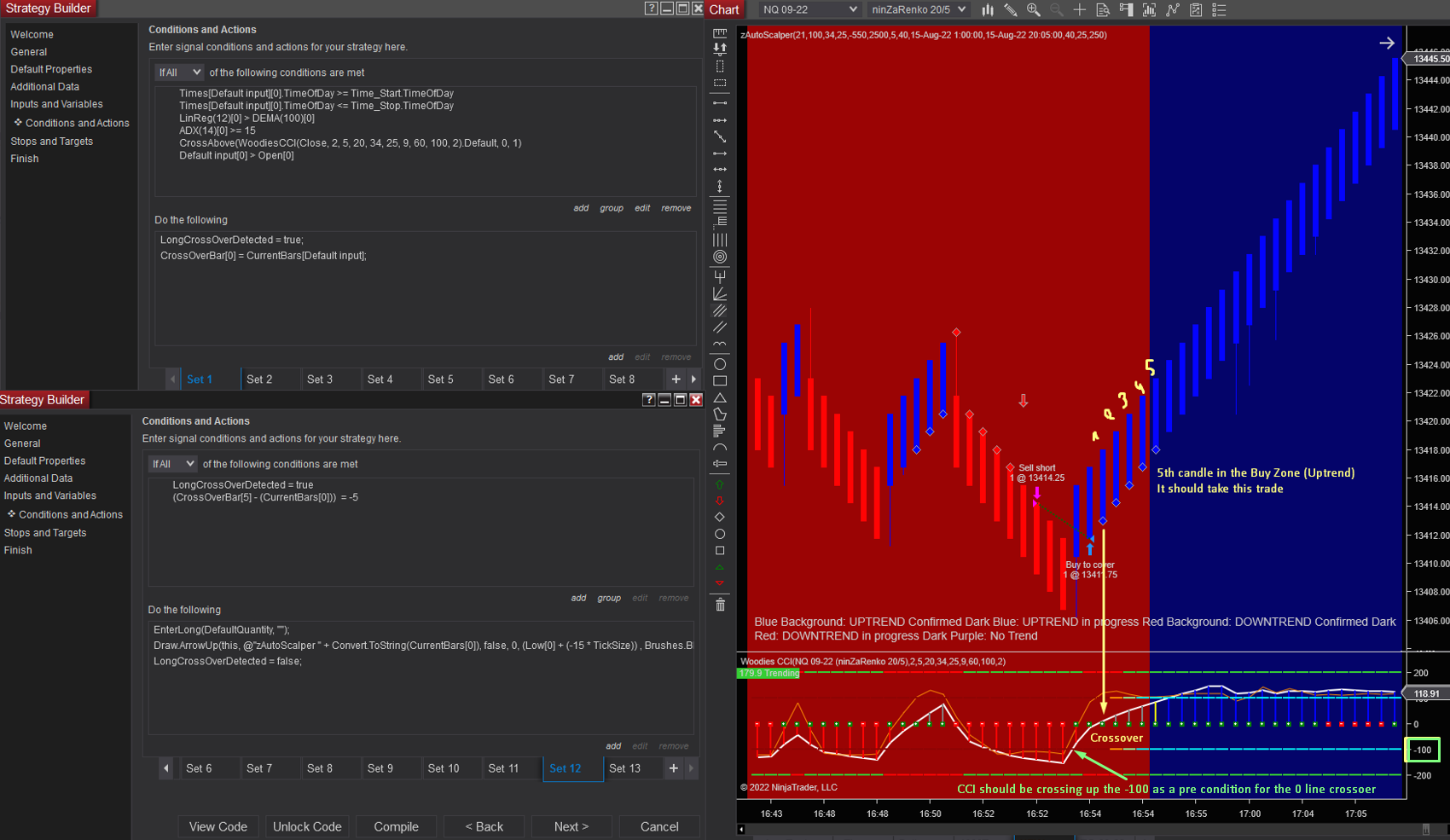Select the Fibonacci retracements tool
This screenshot has width=1450, height=840.
pos(720,206)
